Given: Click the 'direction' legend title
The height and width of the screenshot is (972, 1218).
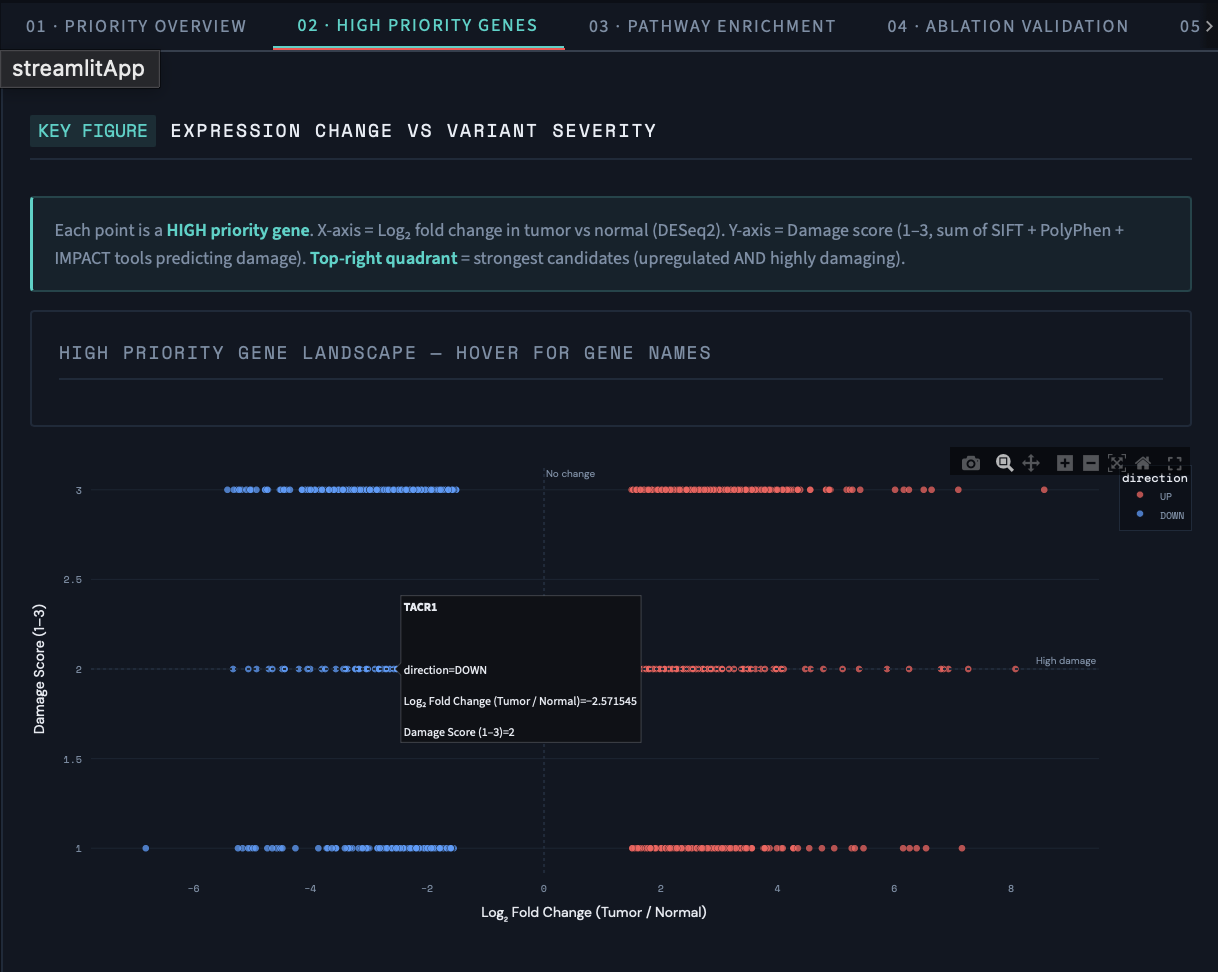Looking at the screenshot, I should (1154, 479).
